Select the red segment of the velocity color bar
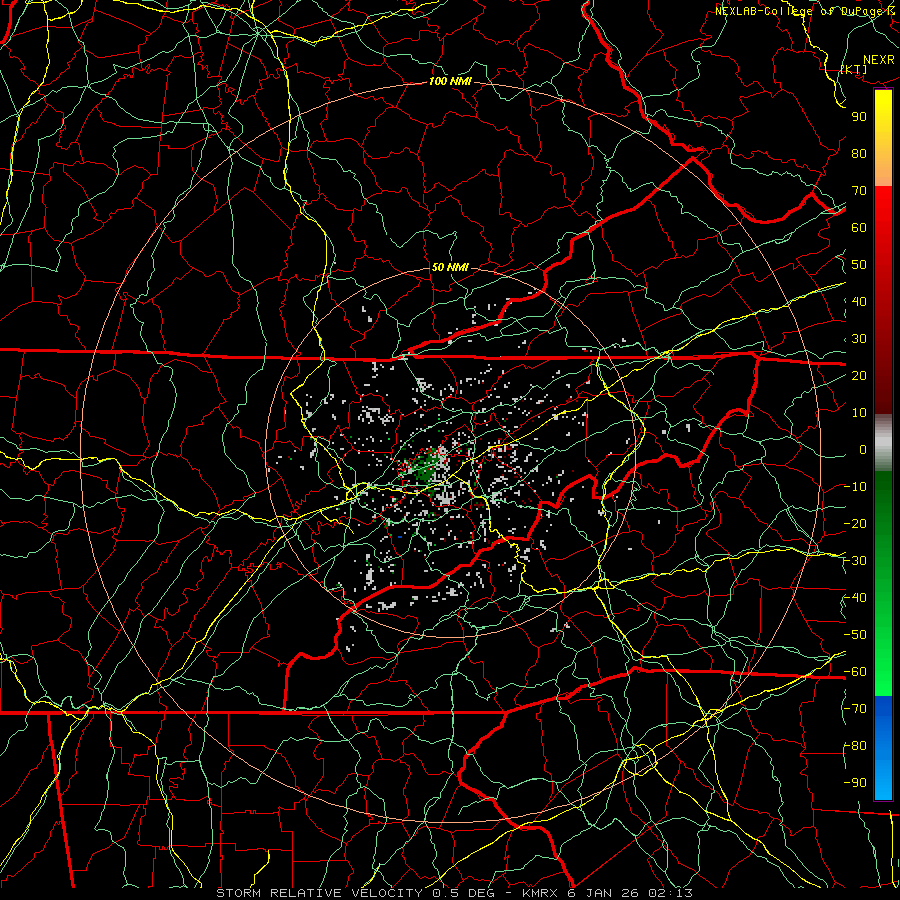Screen dimensions: 900x900 [883, 300]
